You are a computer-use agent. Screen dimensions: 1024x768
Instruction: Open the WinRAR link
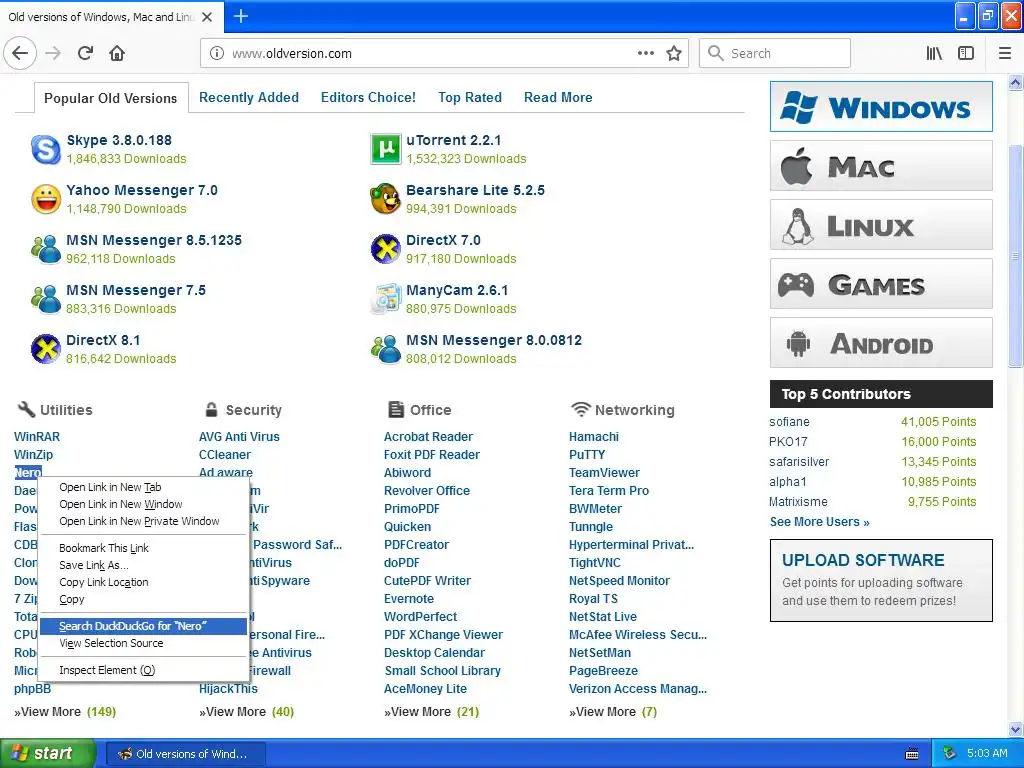point(37,437)
